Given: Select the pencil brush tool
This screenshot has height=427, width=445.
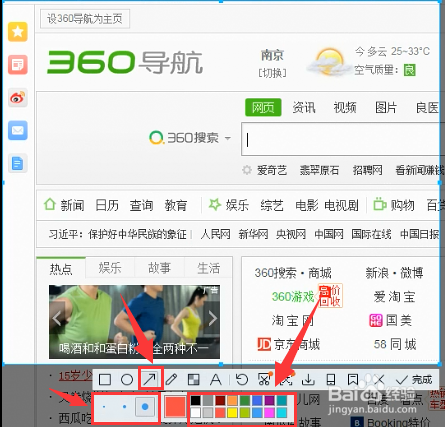Looking at the screenshot, I should coord(171,379).
